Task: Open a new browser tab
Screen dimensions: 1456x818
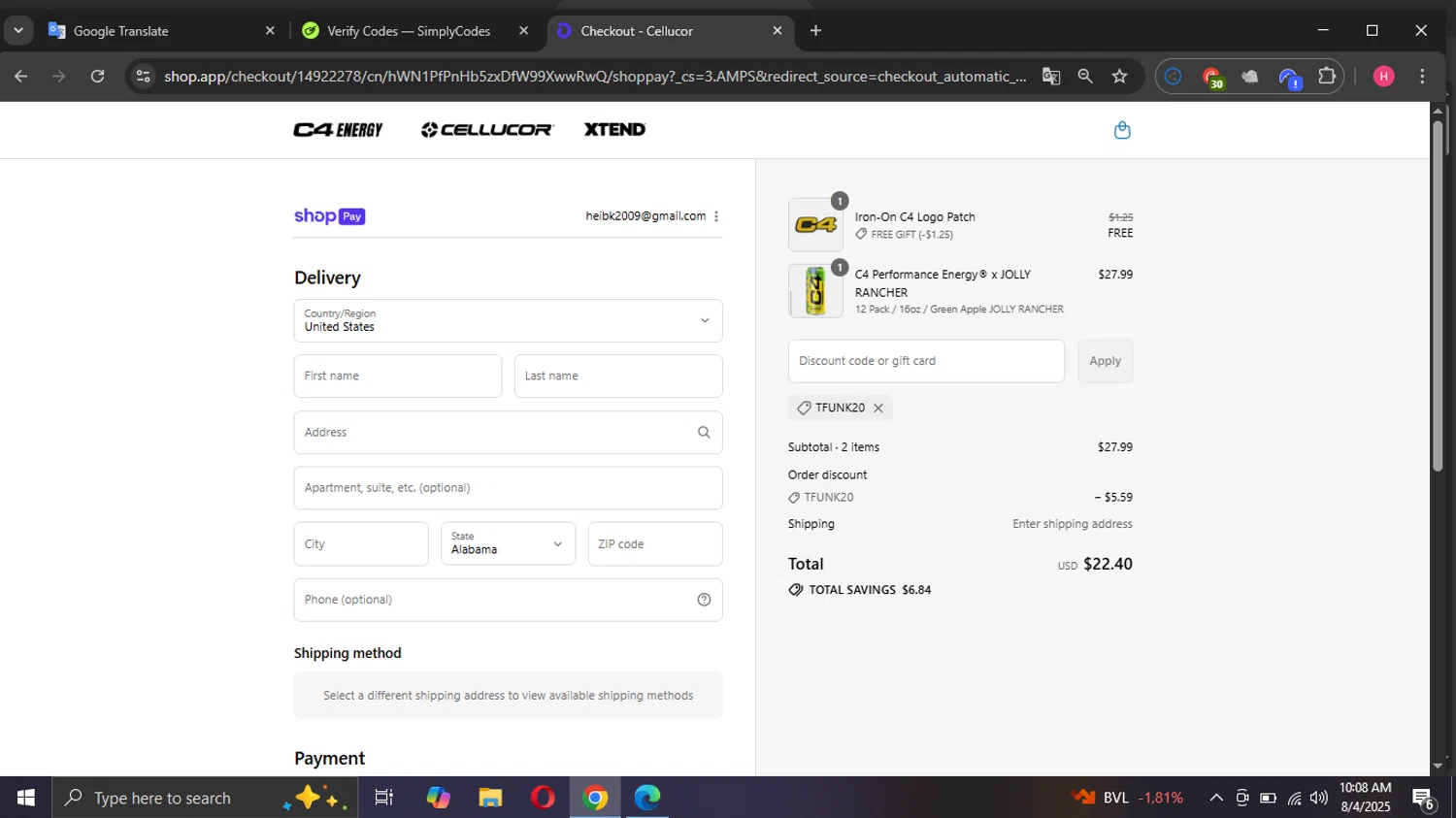Action: [x=815, y=31]
